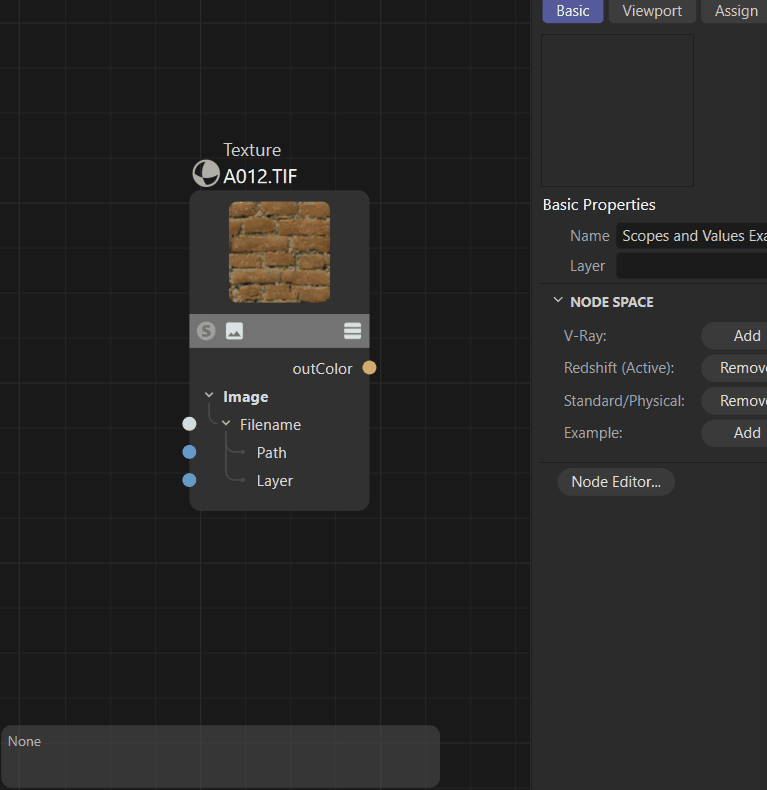Remove the Standard/Physical node space
767x790 pixels.
pos(741,400)
